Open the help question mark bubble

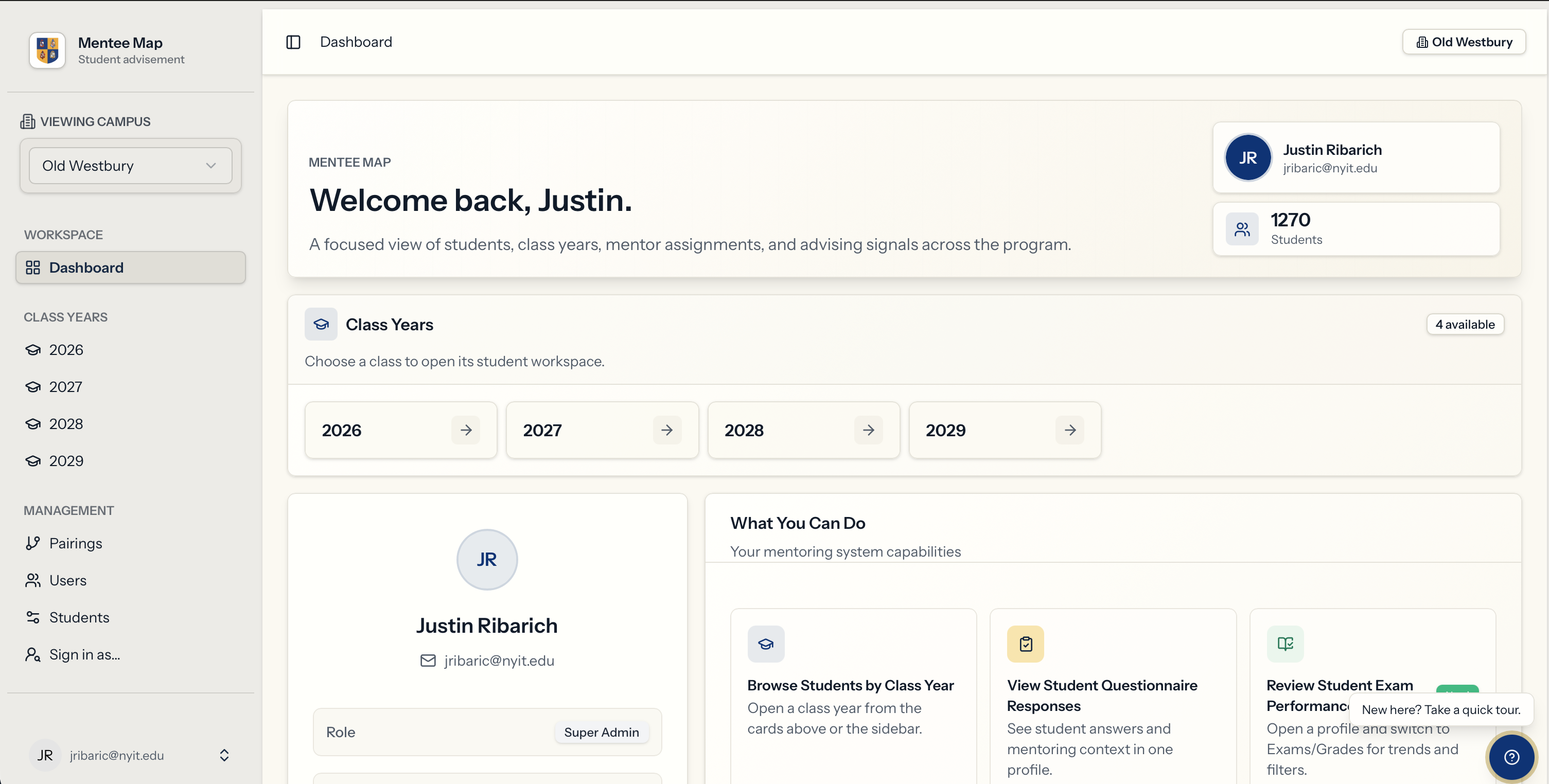pos(1511,757)
